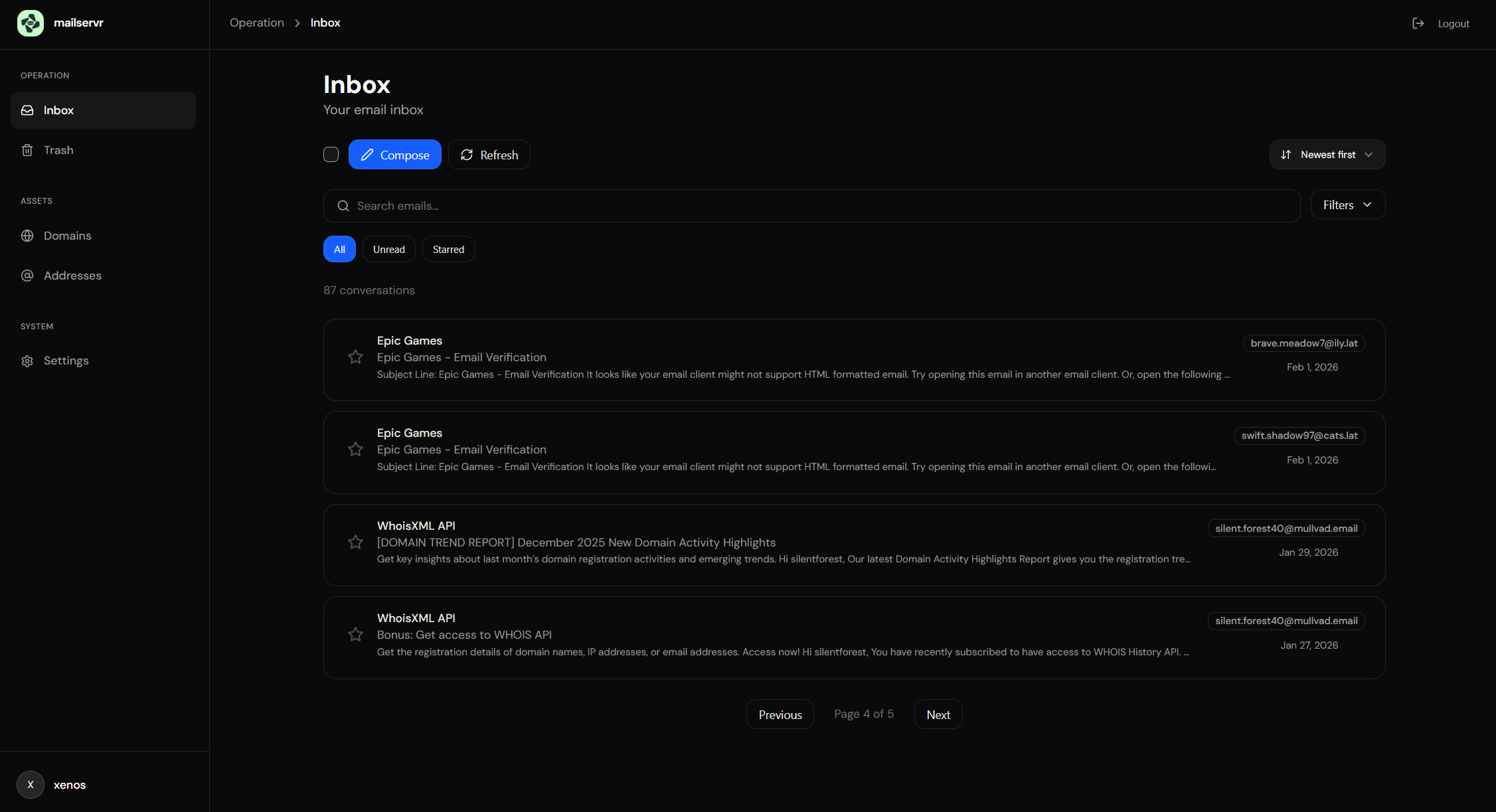This screenshot has width=1496, height=812.
Task: Open Addresses via the @ icon
Action: pos(27,276)
